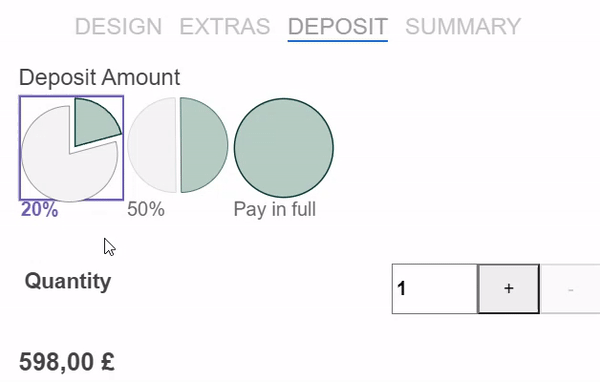
Task: Focus the quantity input showing 1
Action: 435,289
